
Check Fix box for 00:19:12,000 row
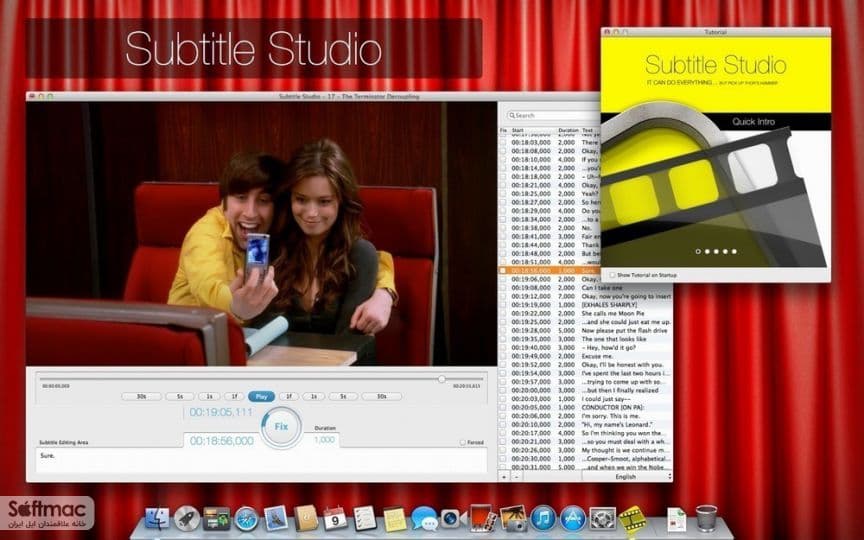[x=503, y=296]
